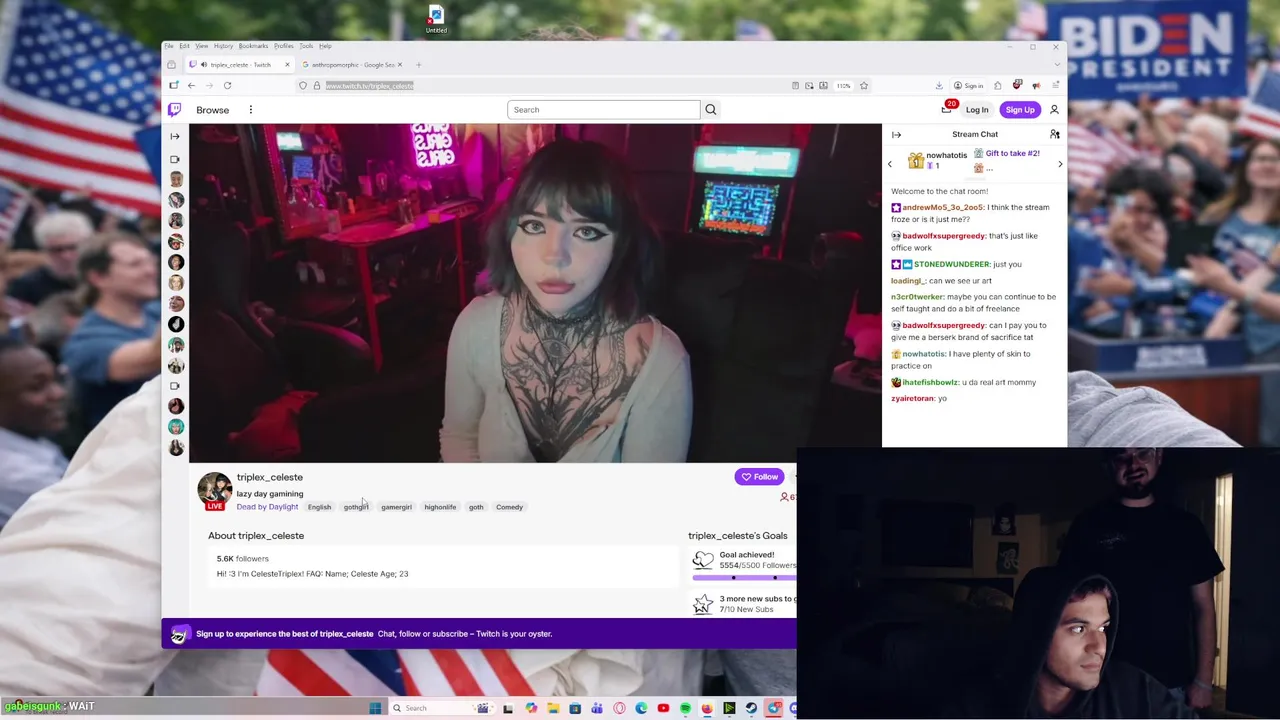Open the browser Bookmarks menu
The width and height of the screenshot is (1280, 720).
coord(253,46)
